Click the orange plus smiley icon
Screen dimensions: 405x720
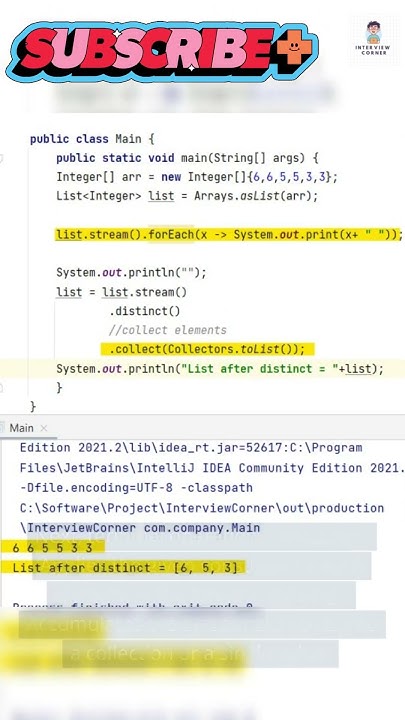click(x=294, y=47)
